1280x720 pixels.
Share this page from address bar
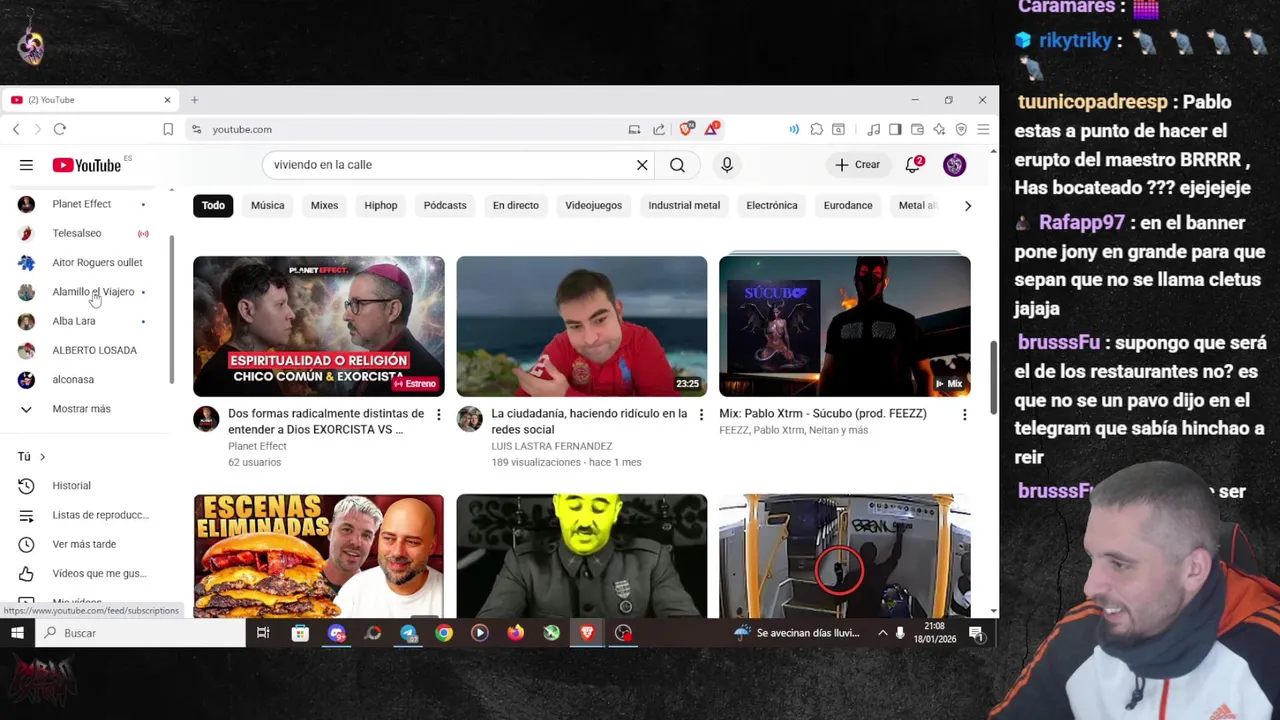pyautogui.click(x=659, y=129)
